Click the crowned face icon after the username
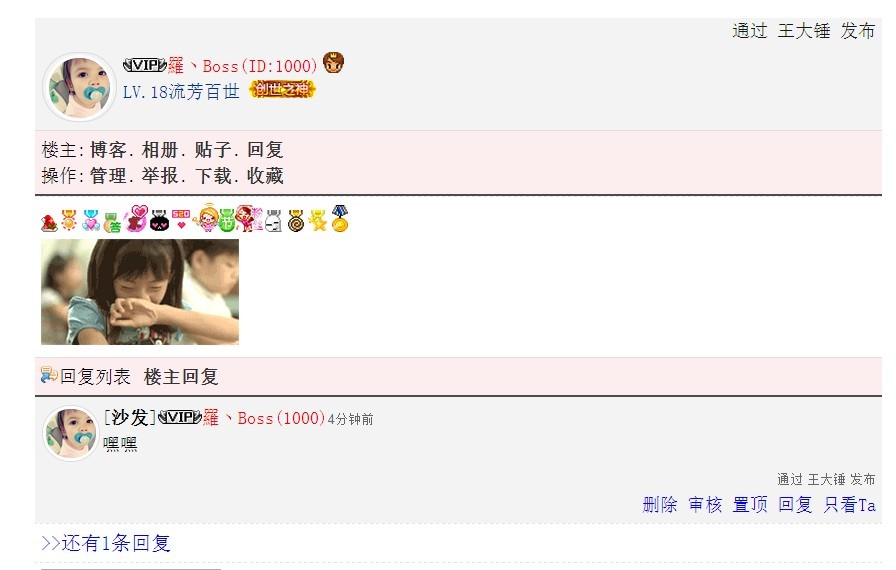The width and height of the screenshot is (896, 570). (334, 63)
